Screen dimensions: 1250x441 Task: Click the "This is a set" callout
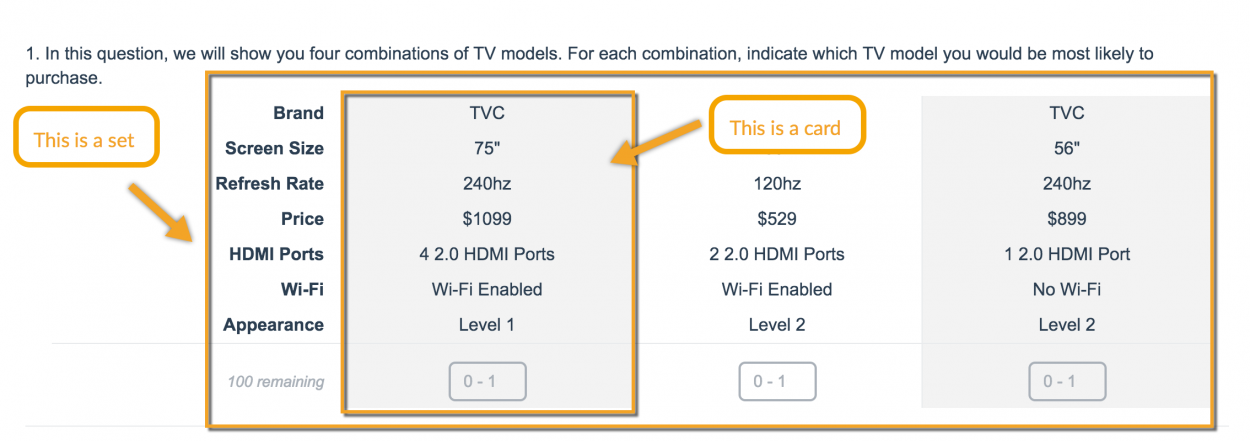86,137
